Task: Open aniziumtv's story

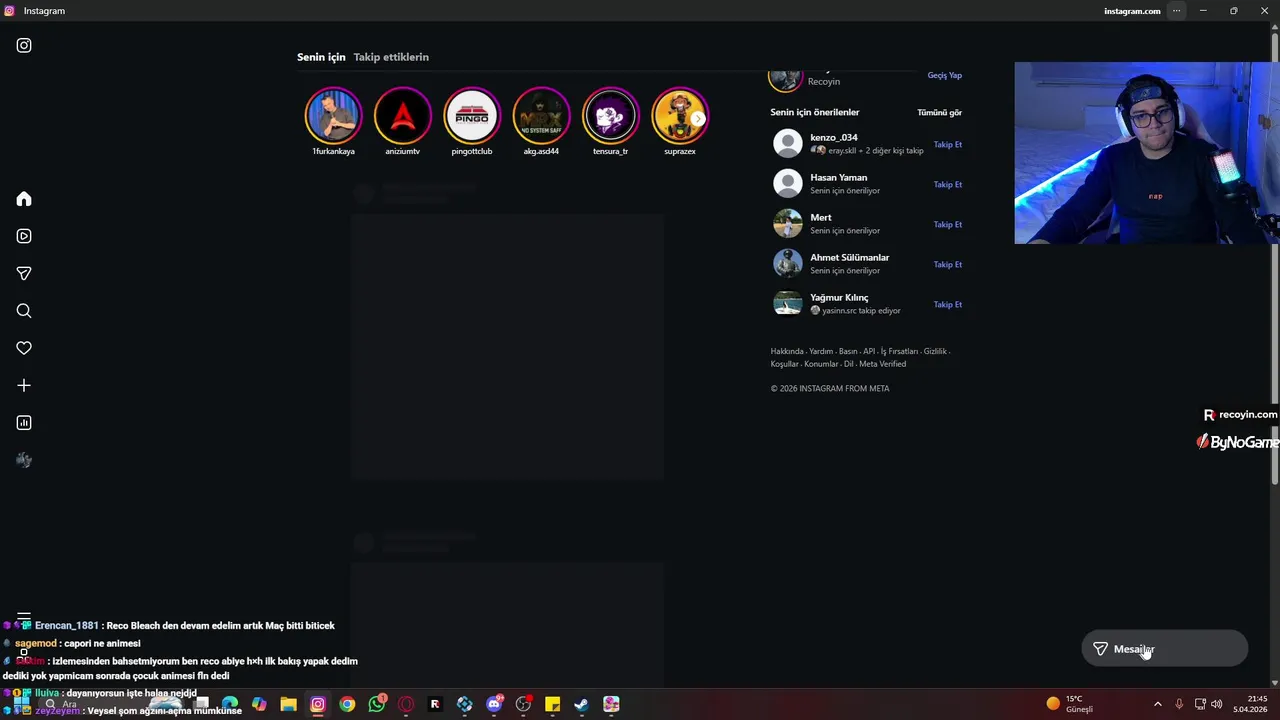Action: (402, 116)
